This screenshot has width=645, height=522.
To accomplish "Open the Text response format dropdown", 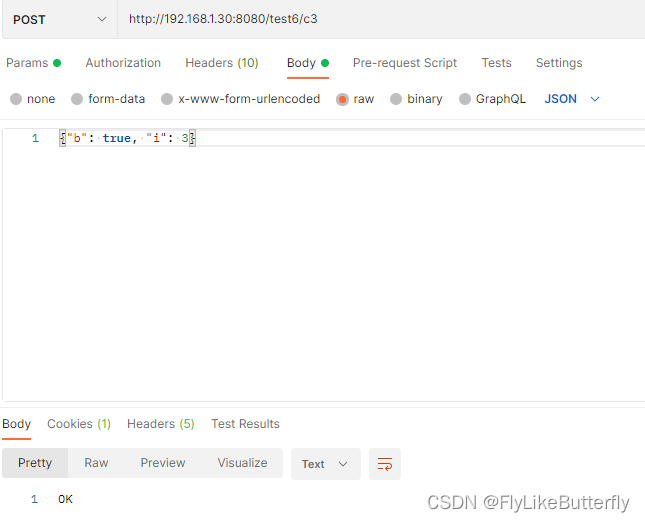I will pos(326,464).
